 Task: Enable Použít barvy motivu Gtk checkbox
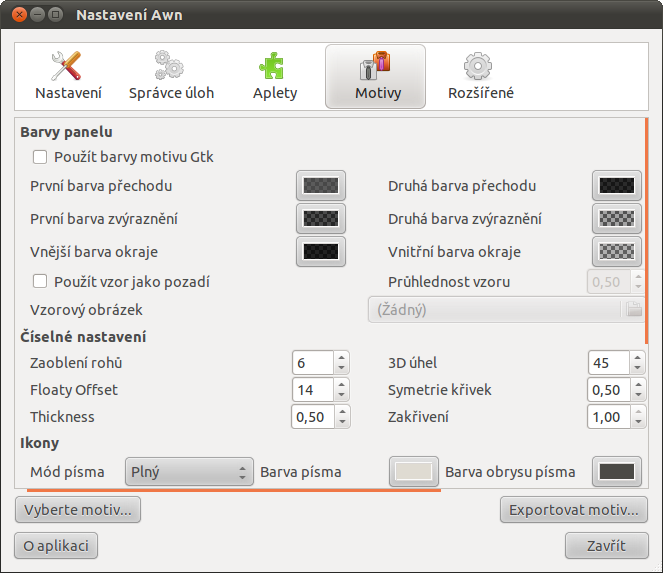(40, 157)
